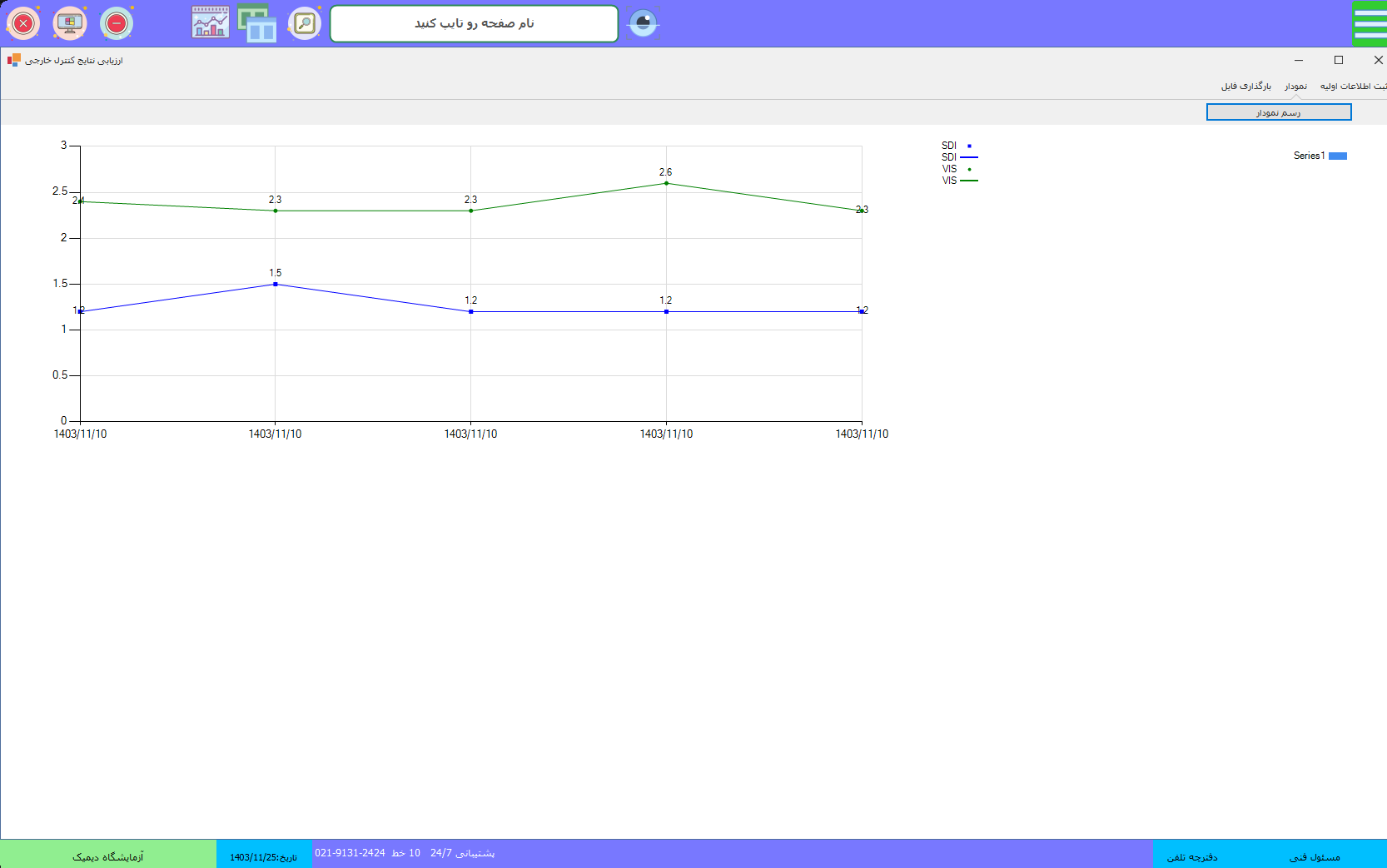Click the desktop monitor icon
Viewport: 1387px width, 868px height.
[x=70, y=23]
